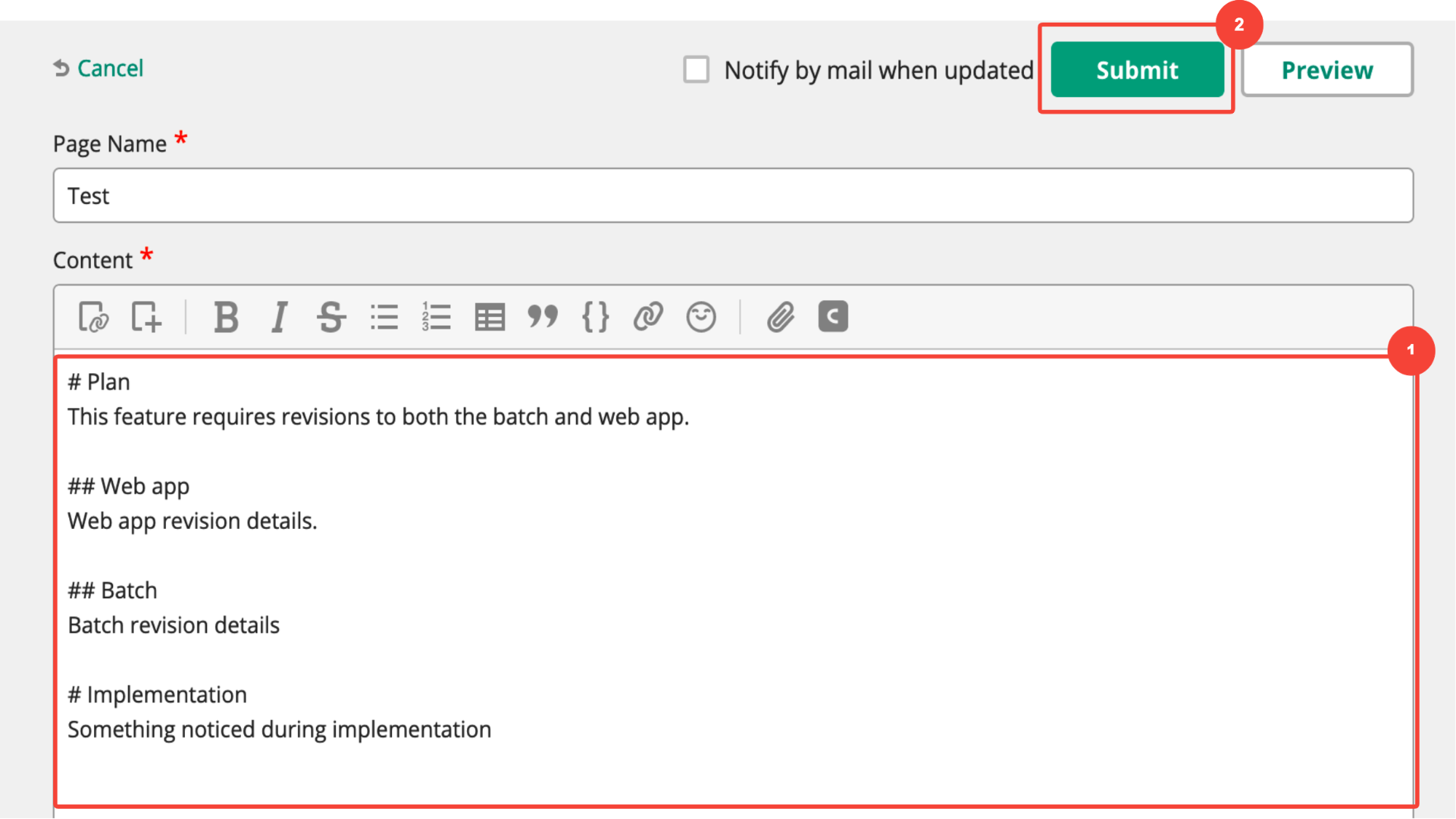Screen dimensions: 1456x819
Task: Apply strikethrough formatting
Action: point(331,317)
